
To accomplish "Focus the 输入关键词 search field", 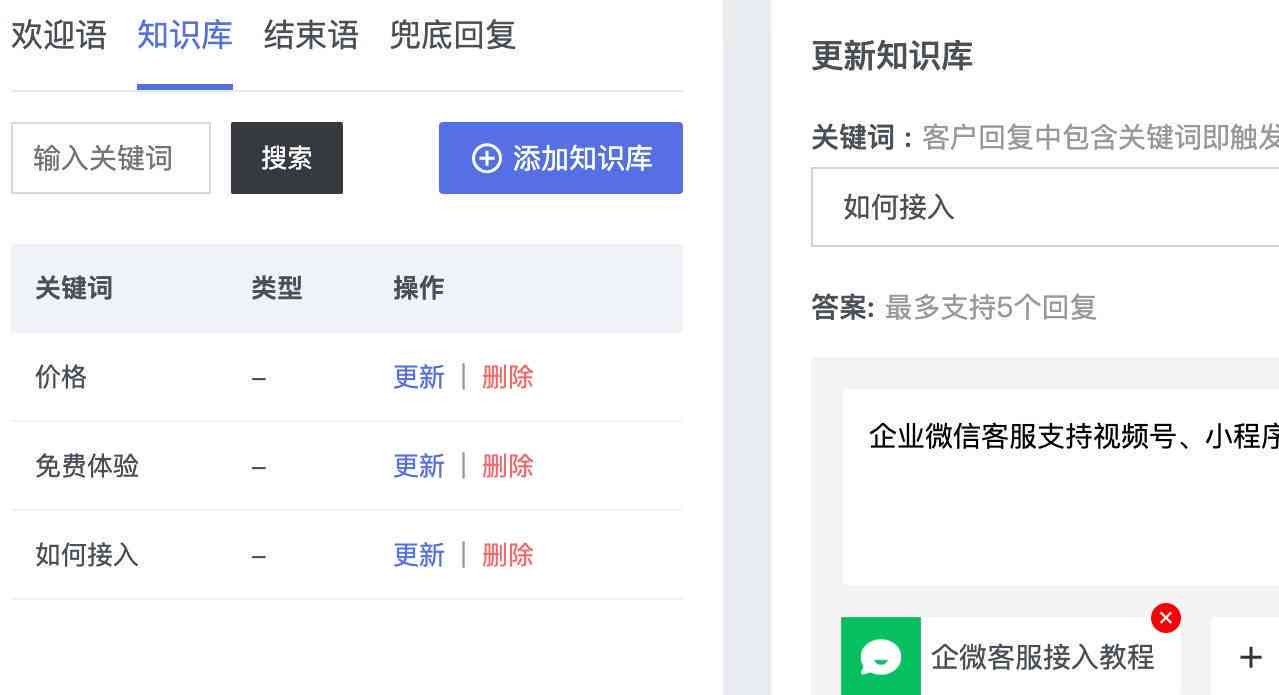I will pos(111,158).
